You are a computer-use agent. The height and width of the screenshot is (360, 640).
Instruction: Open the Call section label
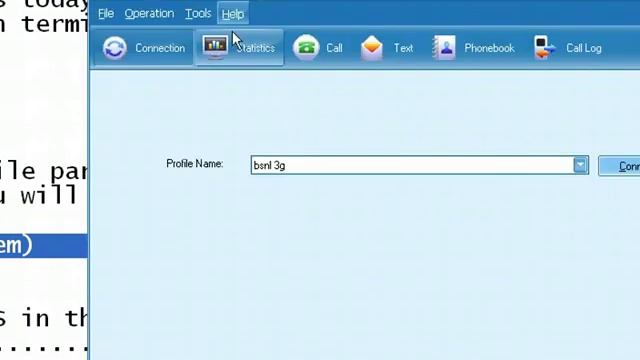pos(334,48)
